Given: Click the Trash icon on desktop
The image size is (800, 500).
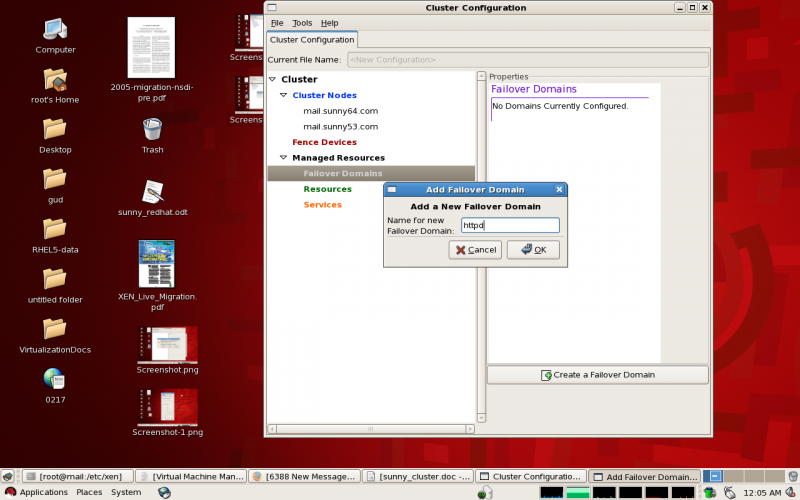Looking at the screenshot, I should (153, 130).
